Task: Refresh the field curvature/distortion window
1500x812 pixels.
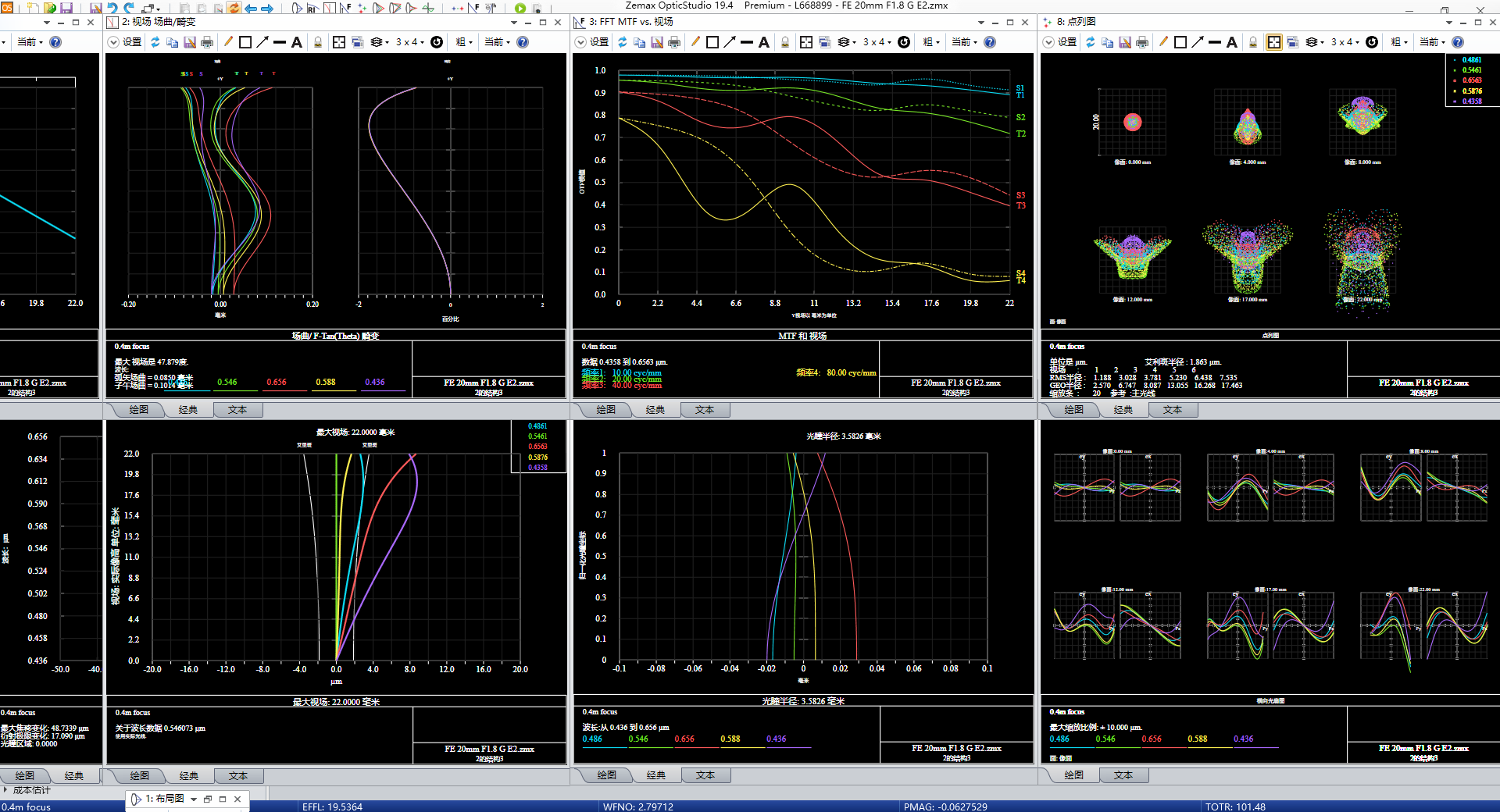Action: (155, 42)
